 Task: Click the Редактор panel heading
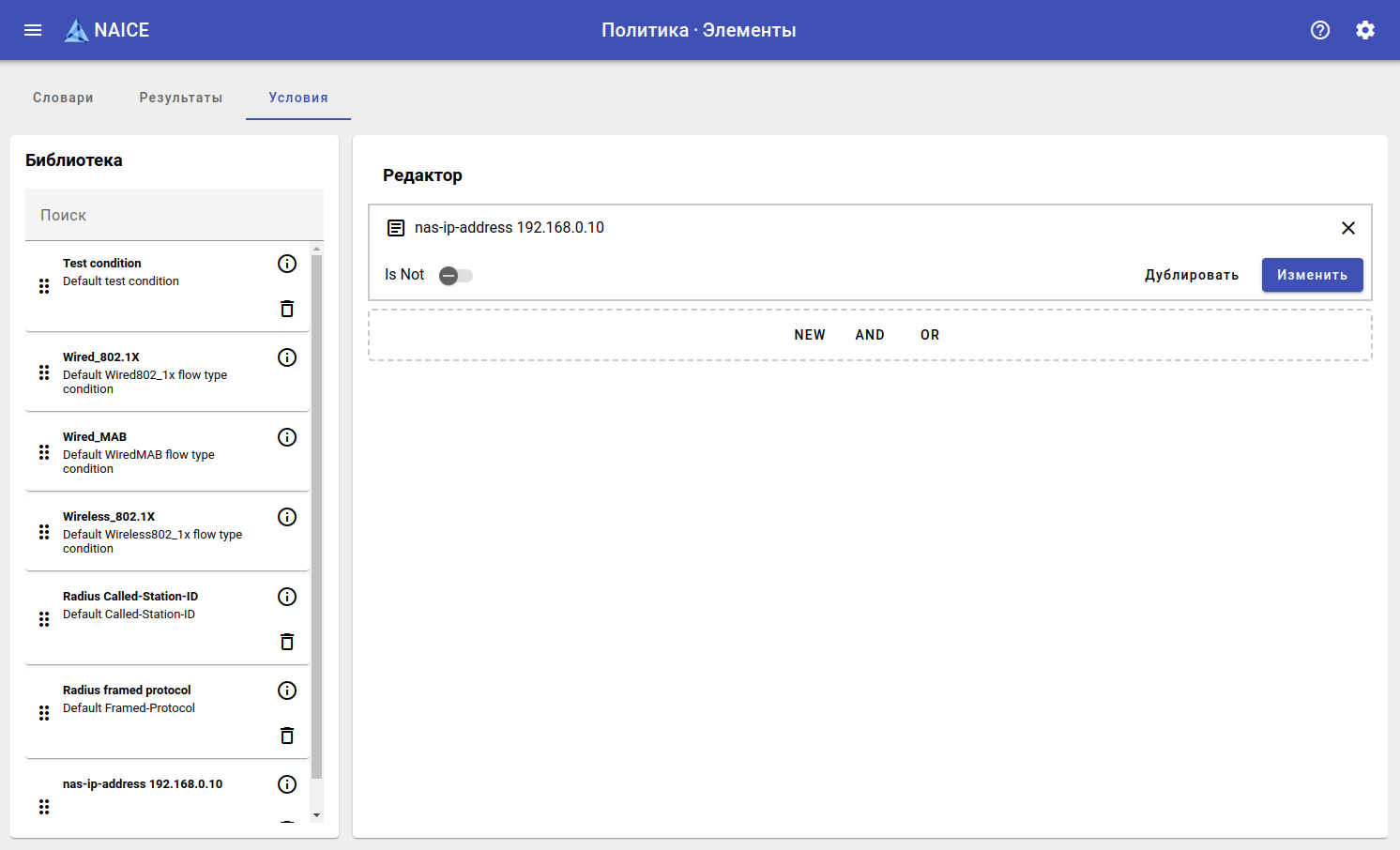[422, 175]
